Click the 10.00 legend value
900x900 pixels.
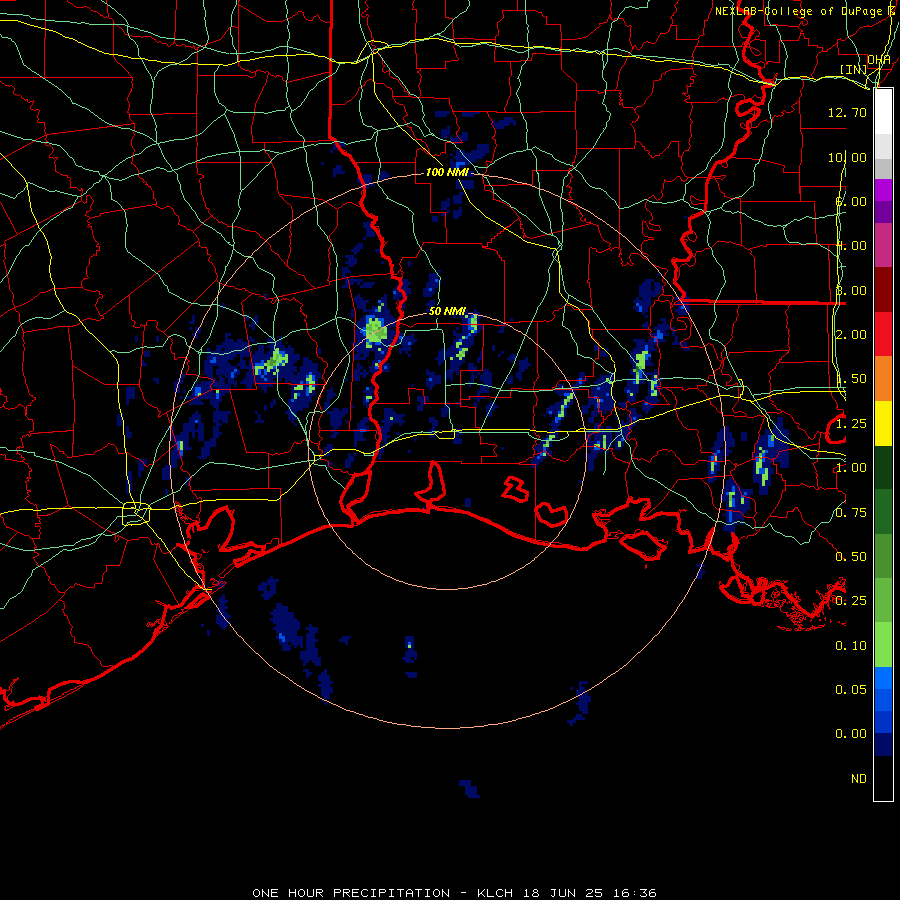coord(847,157)
